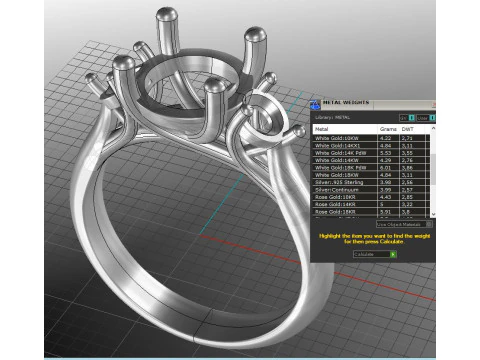
Task: Click the 5.91 grams cell
Action: [388, 211]
